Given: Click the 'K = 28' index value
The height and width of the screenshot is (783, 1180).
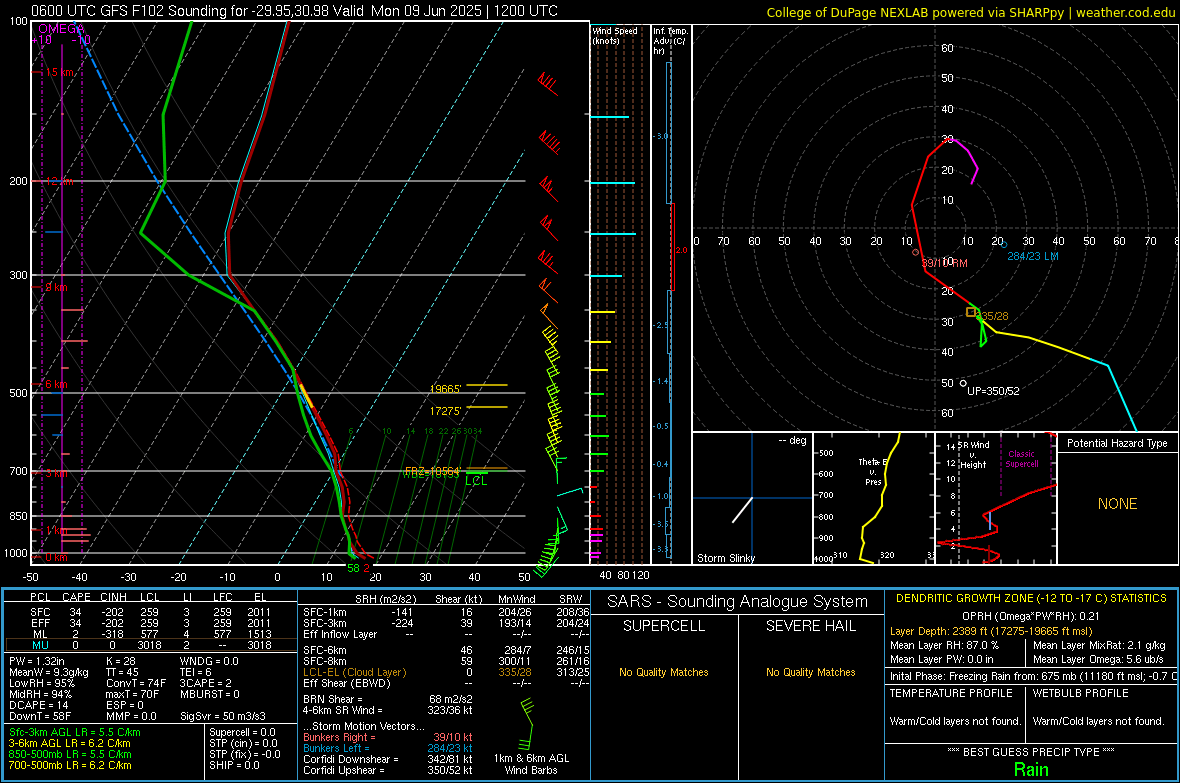Looking at the screenshot, I should [x=121, y=661].
